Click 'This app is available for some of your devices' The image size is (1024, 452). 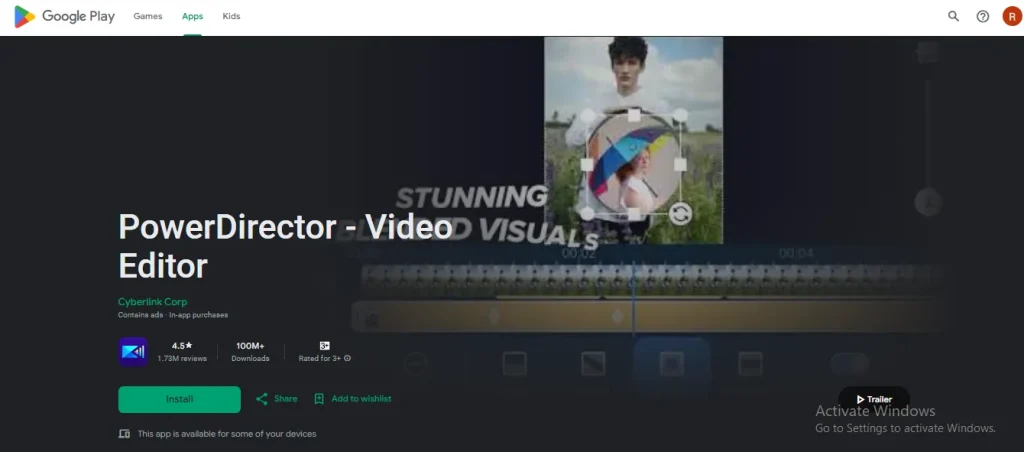(x=227, y=434)
